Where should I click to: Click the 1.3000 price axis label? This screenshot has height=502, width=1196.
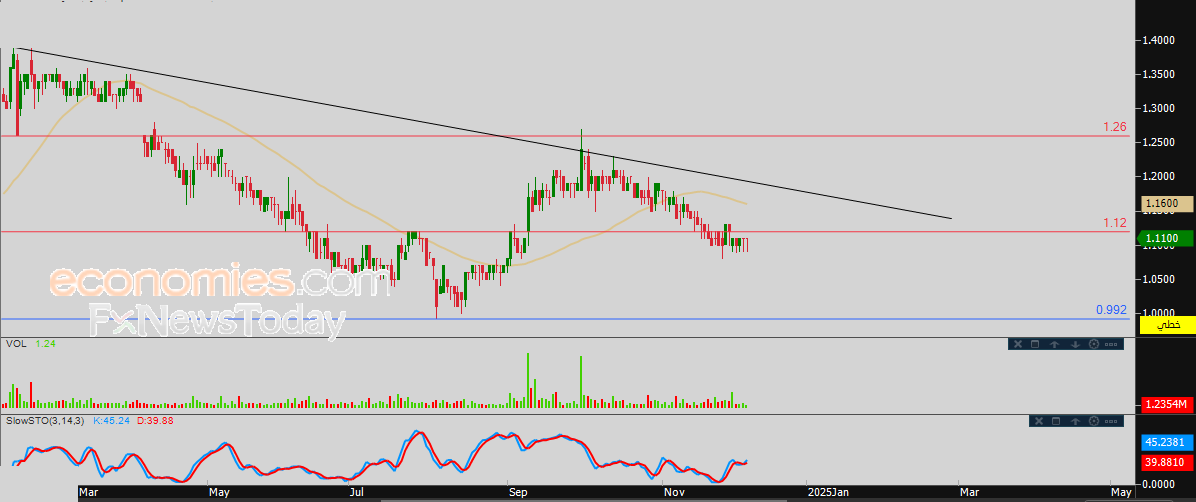tap(1158, 108)
